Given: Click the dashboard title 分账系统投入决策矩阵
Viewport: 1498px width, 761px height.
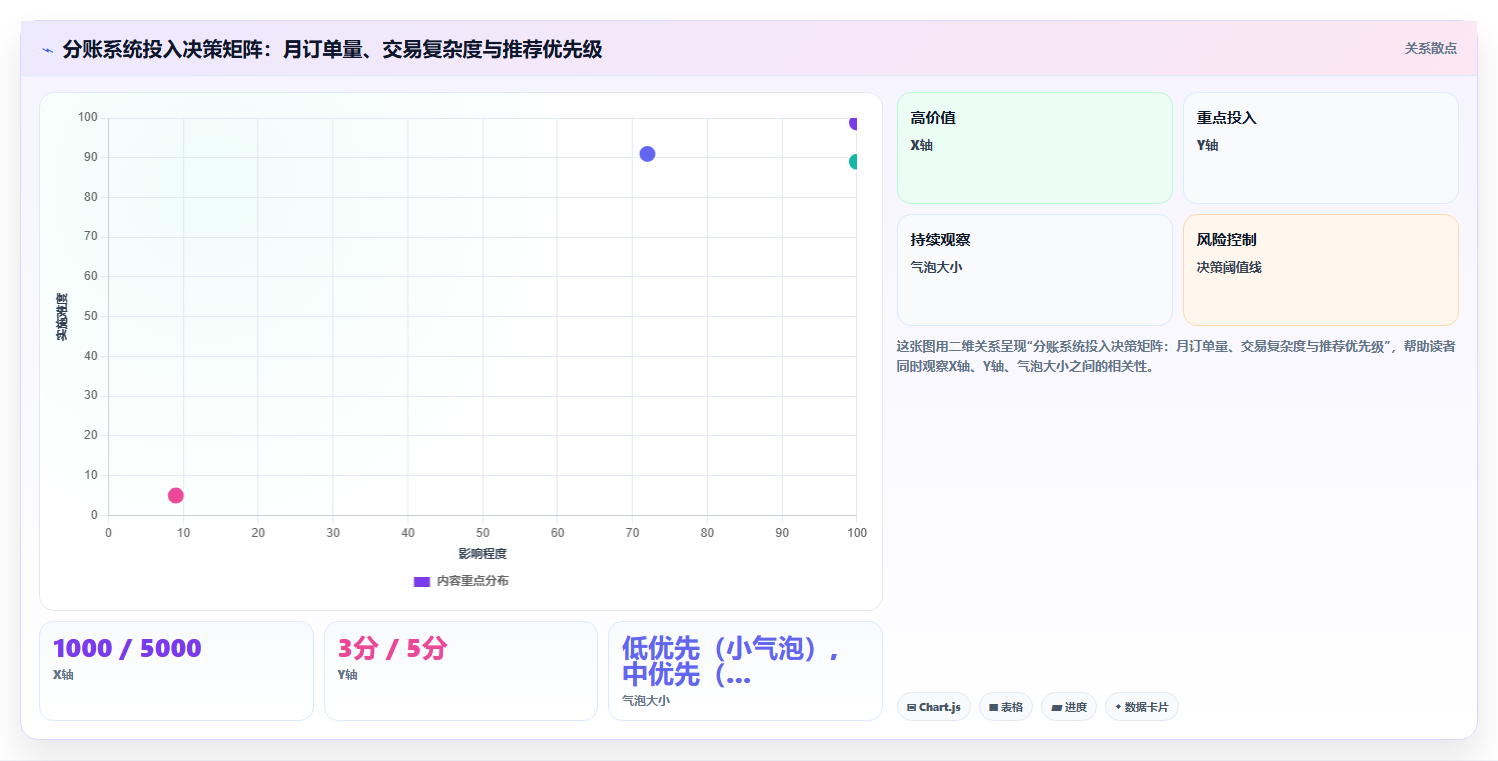Looking at the screenshot, I should coord(332,49).
